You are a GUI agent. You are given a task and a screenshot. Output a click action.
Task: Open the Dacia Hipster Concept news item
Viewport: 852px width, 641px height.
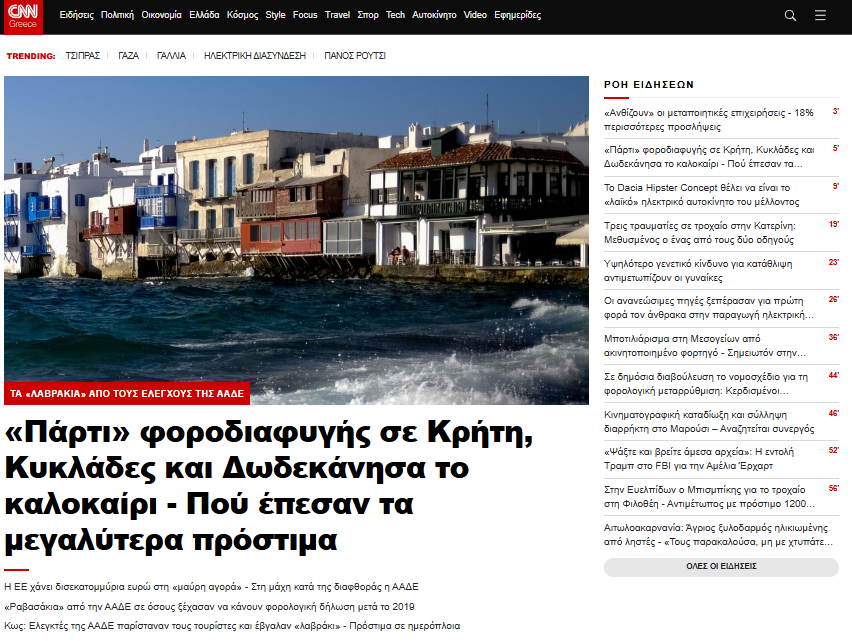[697, 194]
